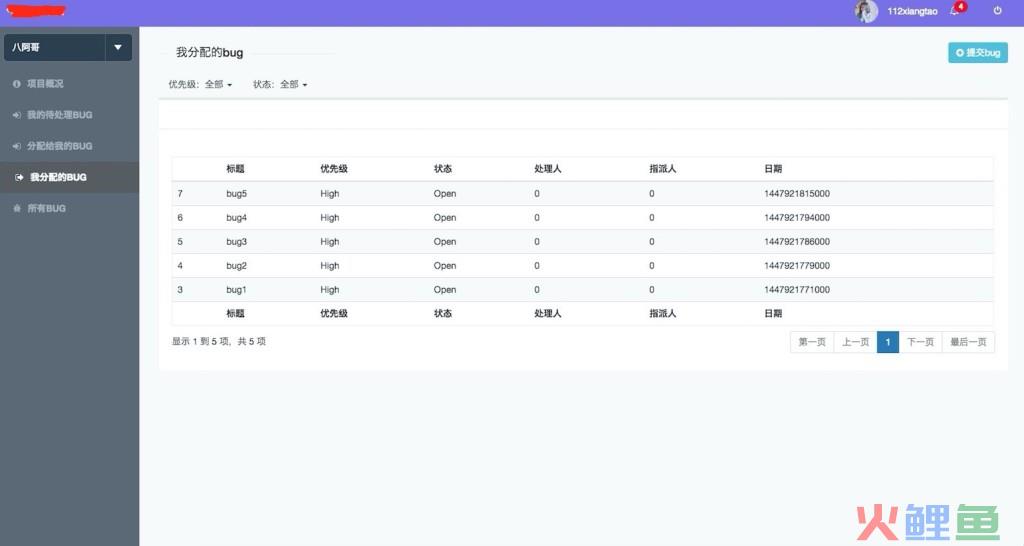Click the 提交bug button
The height and width of the screenshot is (546, 1024).
978,53
